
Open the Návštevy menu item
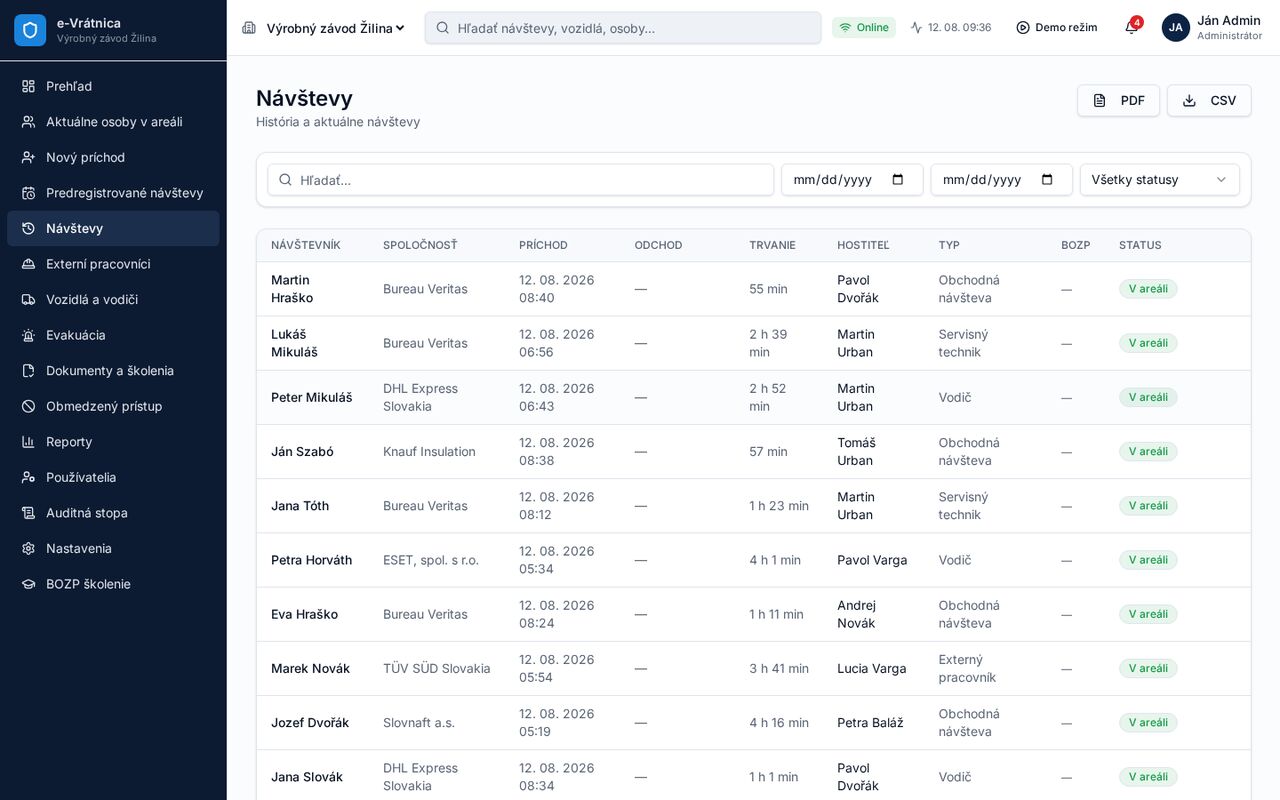[x=113, y=228]
